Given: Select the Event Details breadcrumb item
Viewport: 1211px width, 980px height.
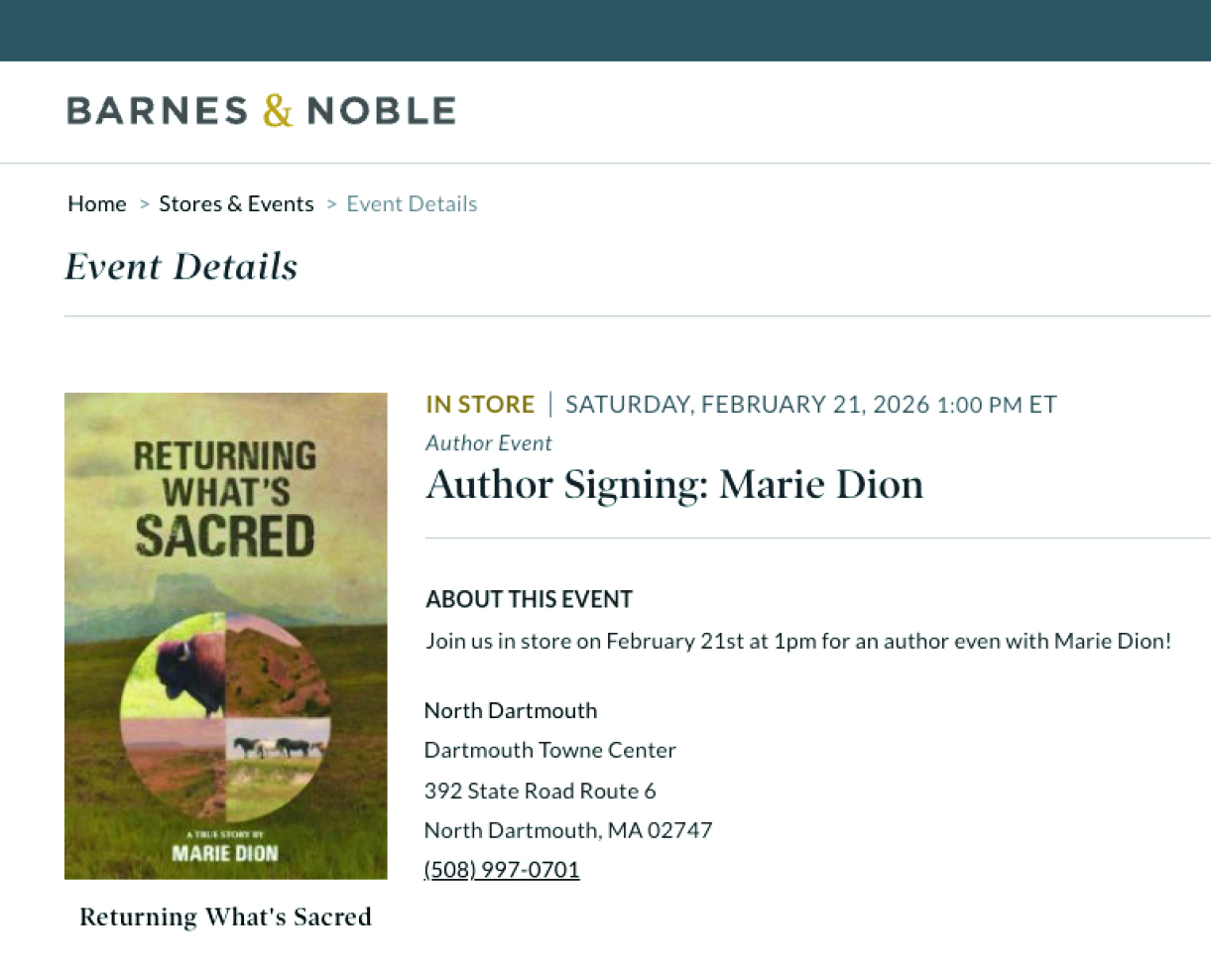Looking at the screenshot, I should (x=412, y=204).
